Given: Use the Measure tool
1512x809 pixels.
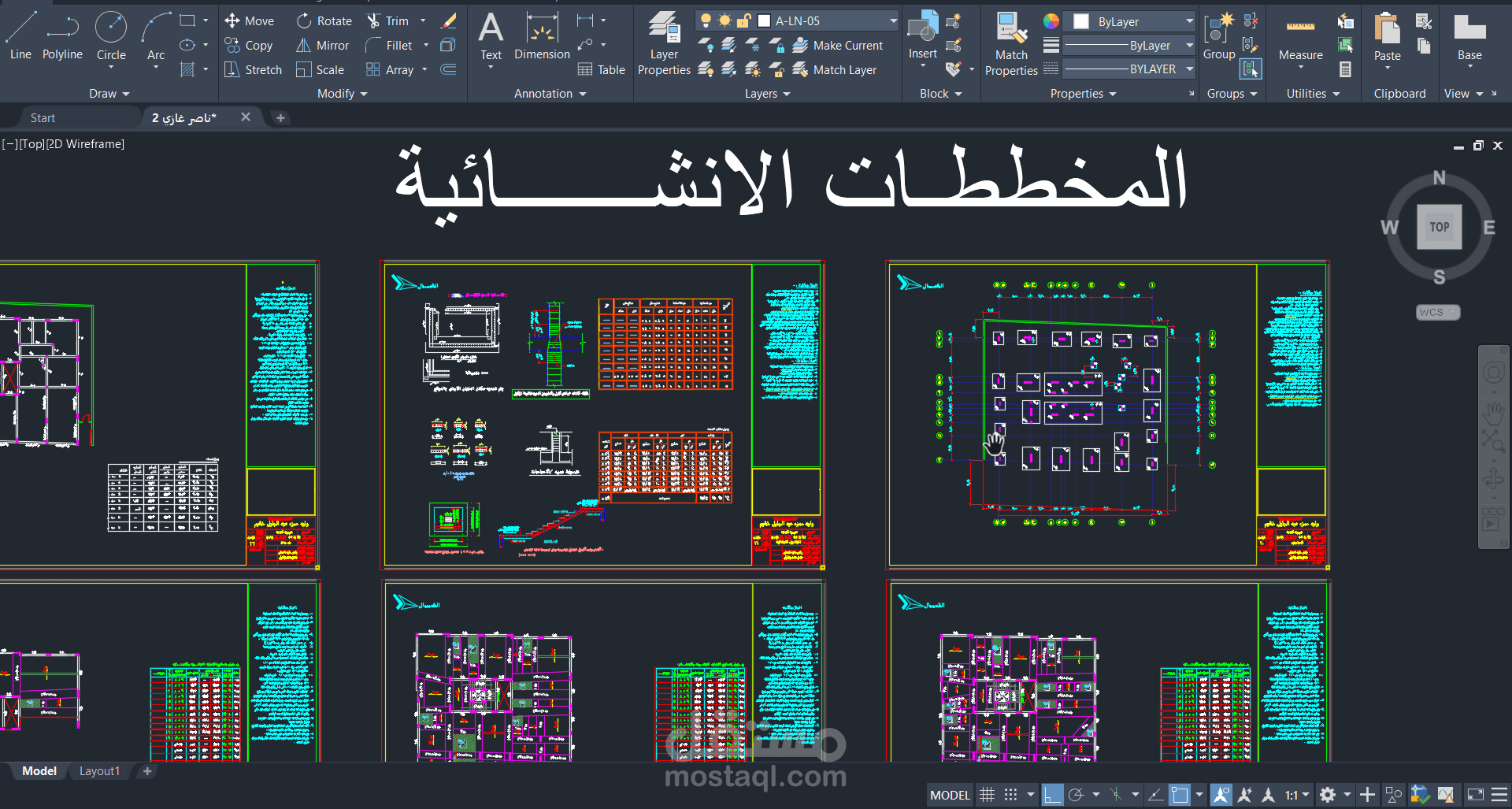Looking at the screenshot, I should tap(1299, 35).
